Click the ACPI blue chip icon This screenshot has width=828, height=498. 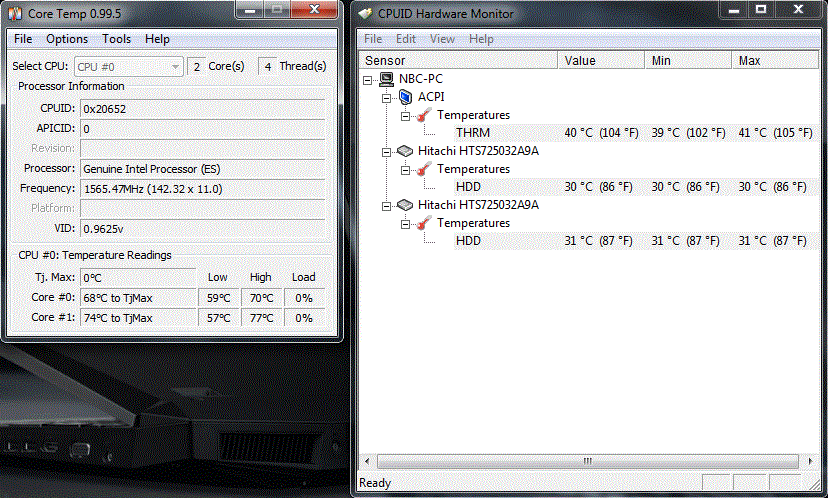(x=406, y=97)
